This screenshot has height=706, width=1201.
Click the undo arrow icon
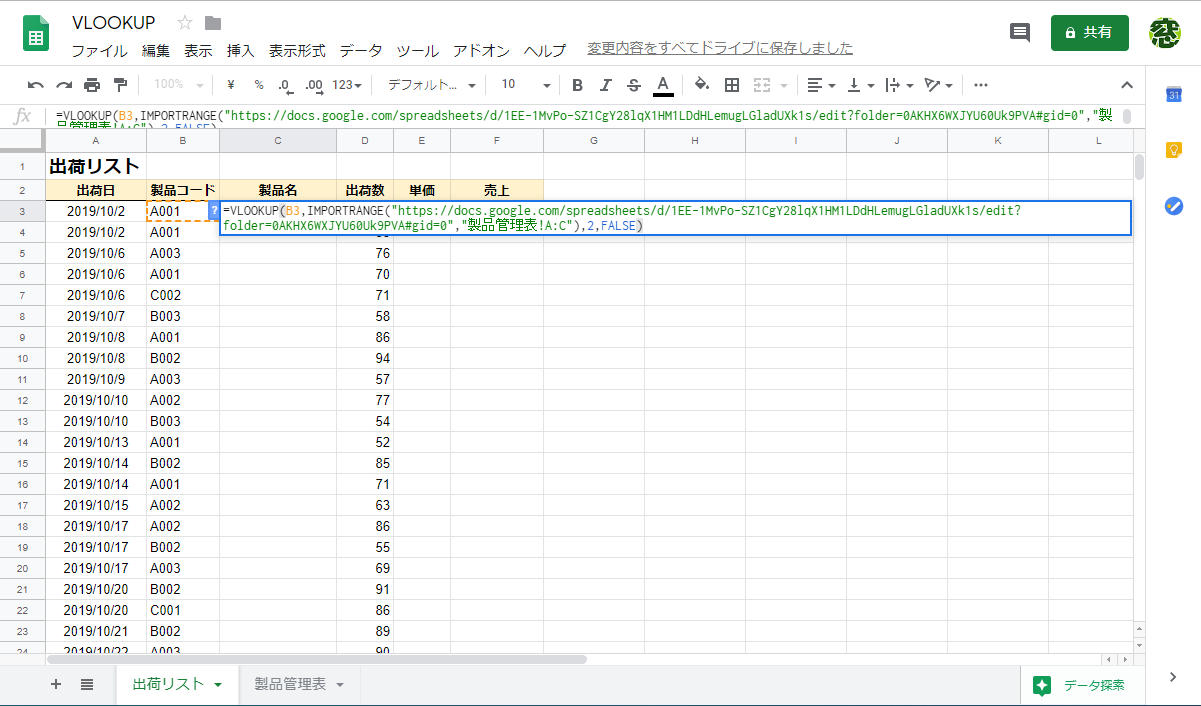point(36,85)
